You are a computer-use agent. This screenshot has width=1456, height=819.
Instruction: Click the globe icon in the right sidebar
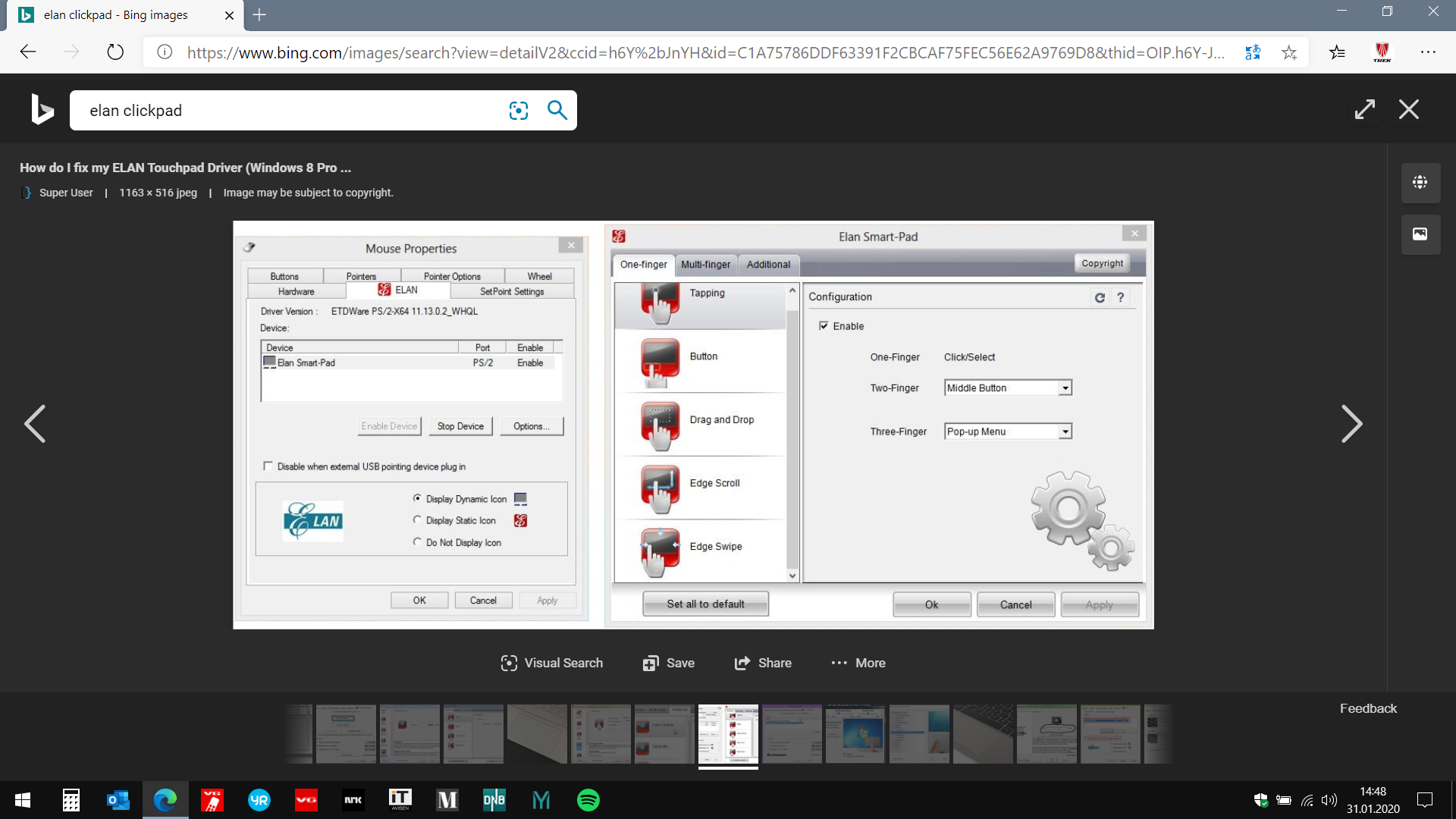click(1420, 183)
